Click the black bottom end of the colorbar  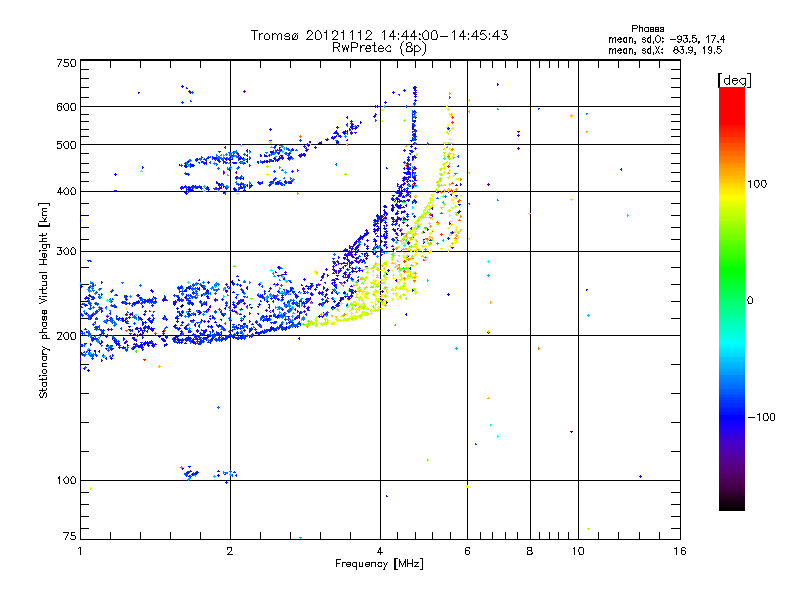click(x=732, y=503)
